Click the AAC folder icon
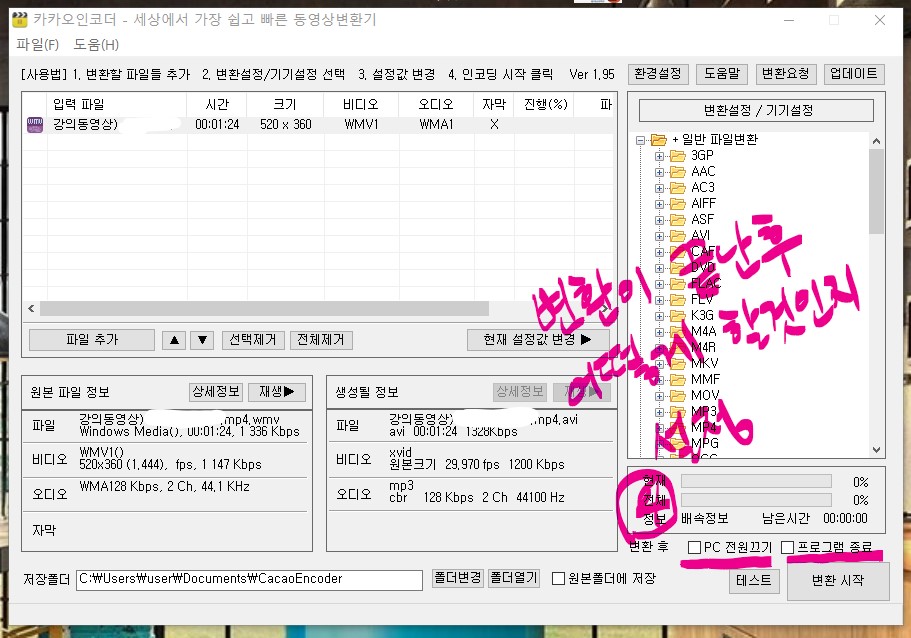Screen dimensions: 911x638 [677, 171]
